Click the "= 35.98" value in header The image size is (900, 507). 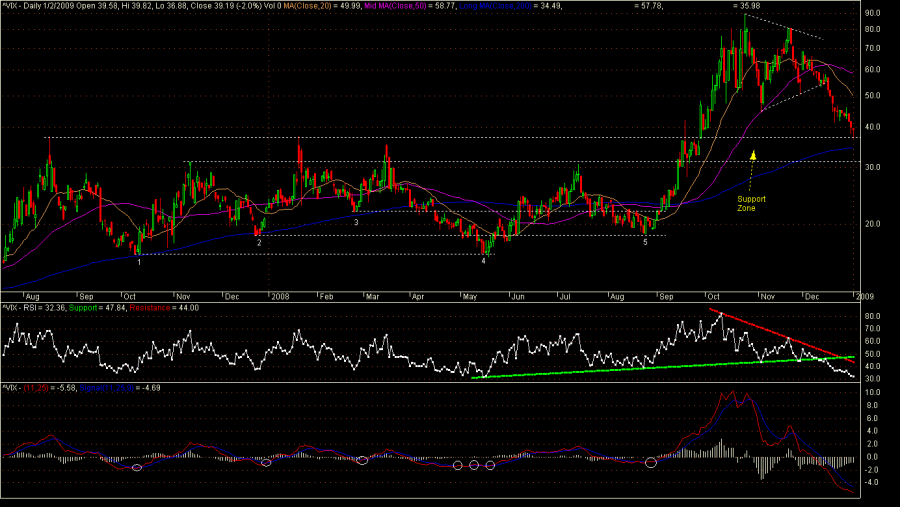747,6
